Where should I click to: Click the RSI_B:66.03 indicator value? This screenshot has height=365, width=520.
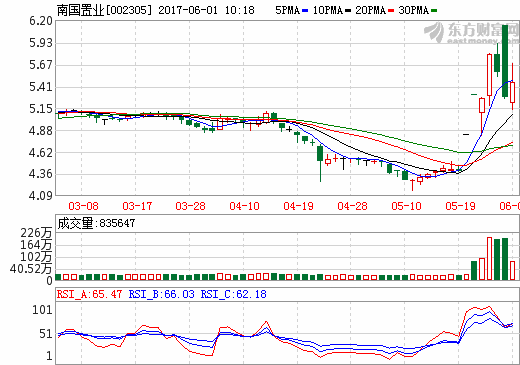(x=161, y=294)
